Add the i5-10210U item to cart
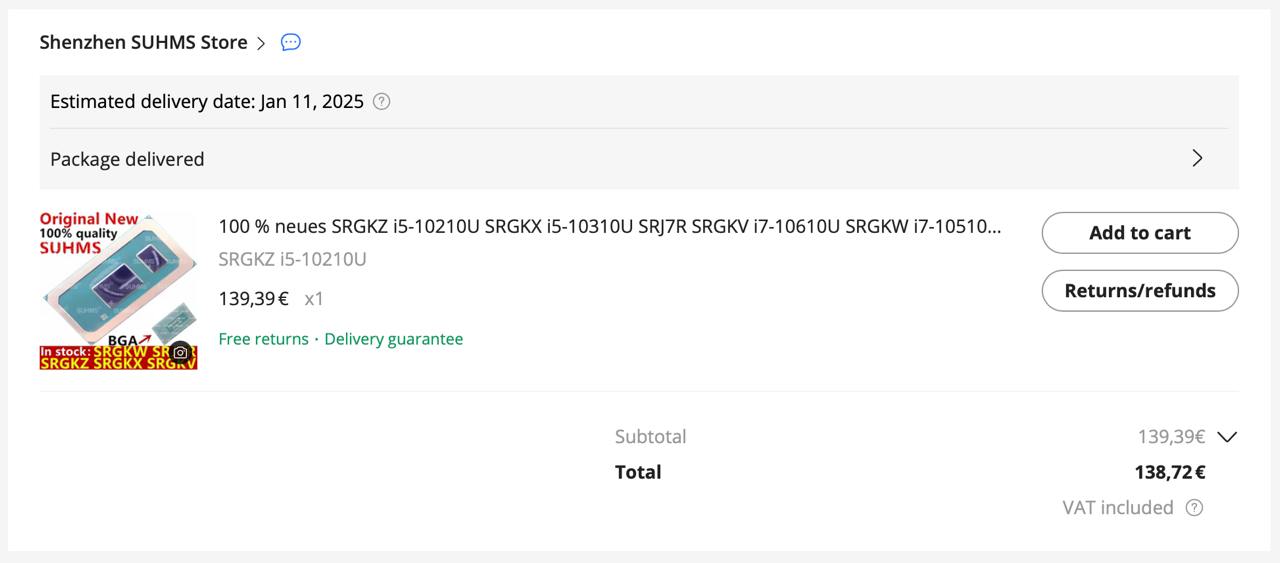The height and width of the screenshot is (563, 1280). click(1140, 233)
